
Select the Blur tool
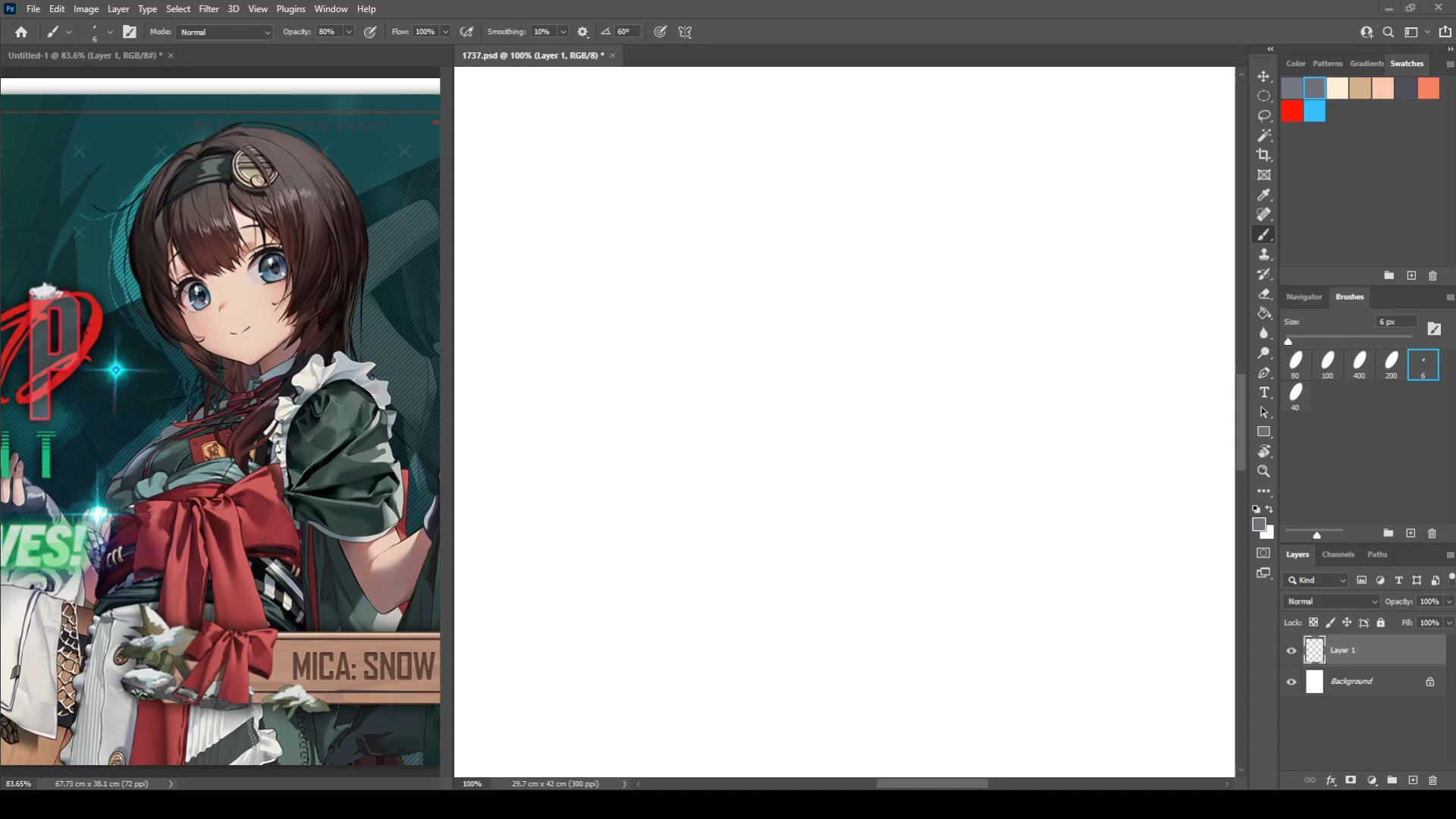coord(1263,333)
